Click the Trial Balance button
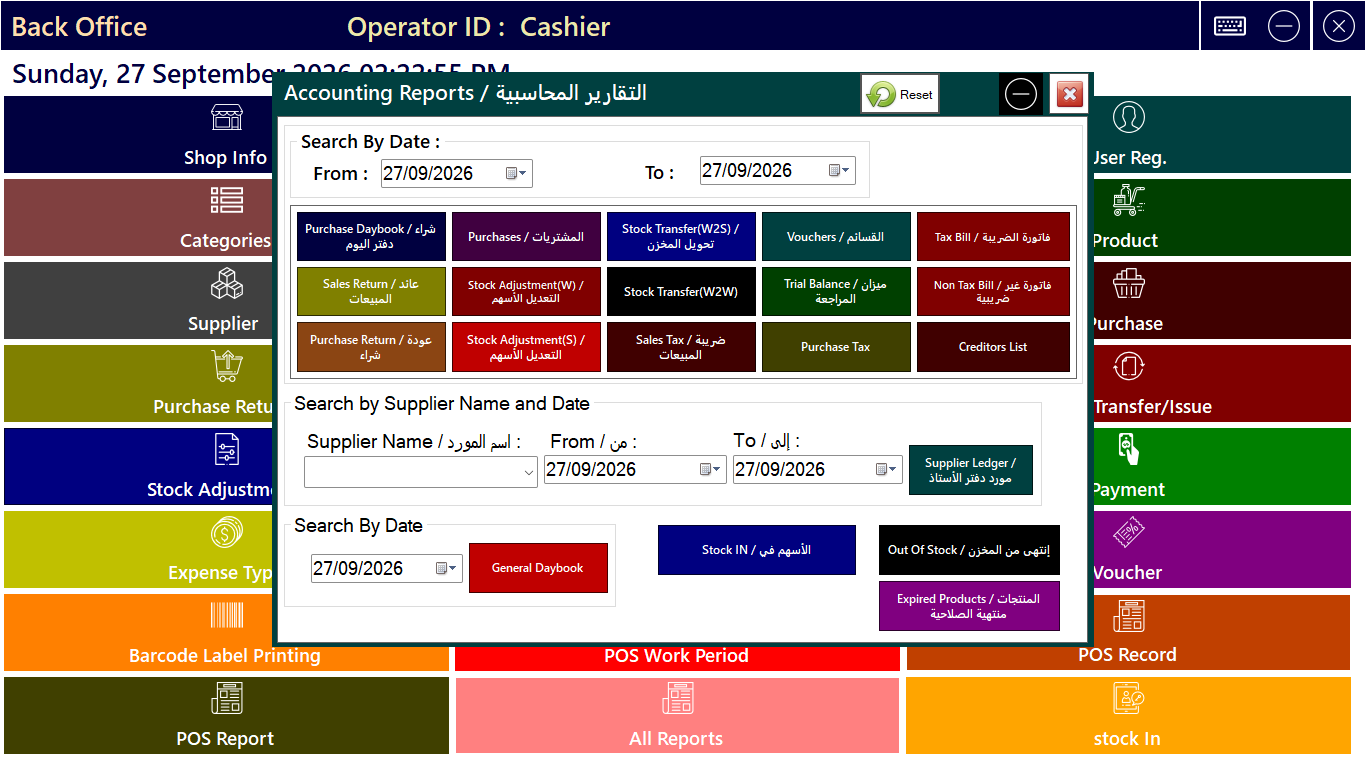Viewport: 1366px width, 768px height. tap(836, 292)
